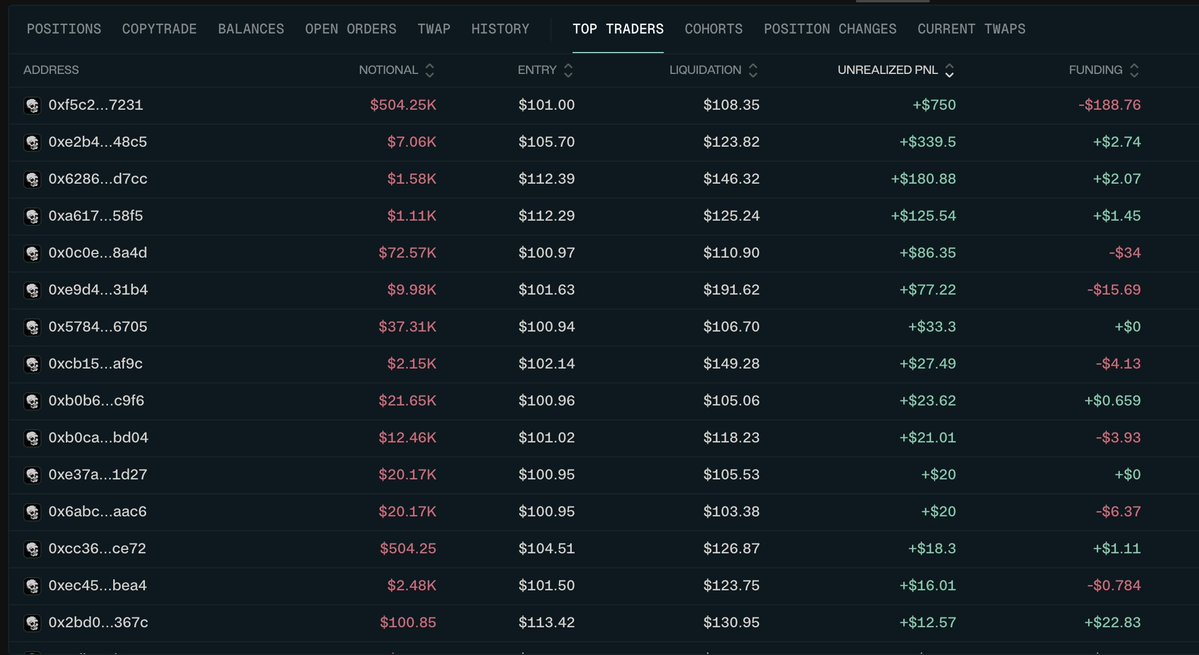Viewport: 1199px width, 655px height.
Task: Click the Address column header
Action: [51, 70]
